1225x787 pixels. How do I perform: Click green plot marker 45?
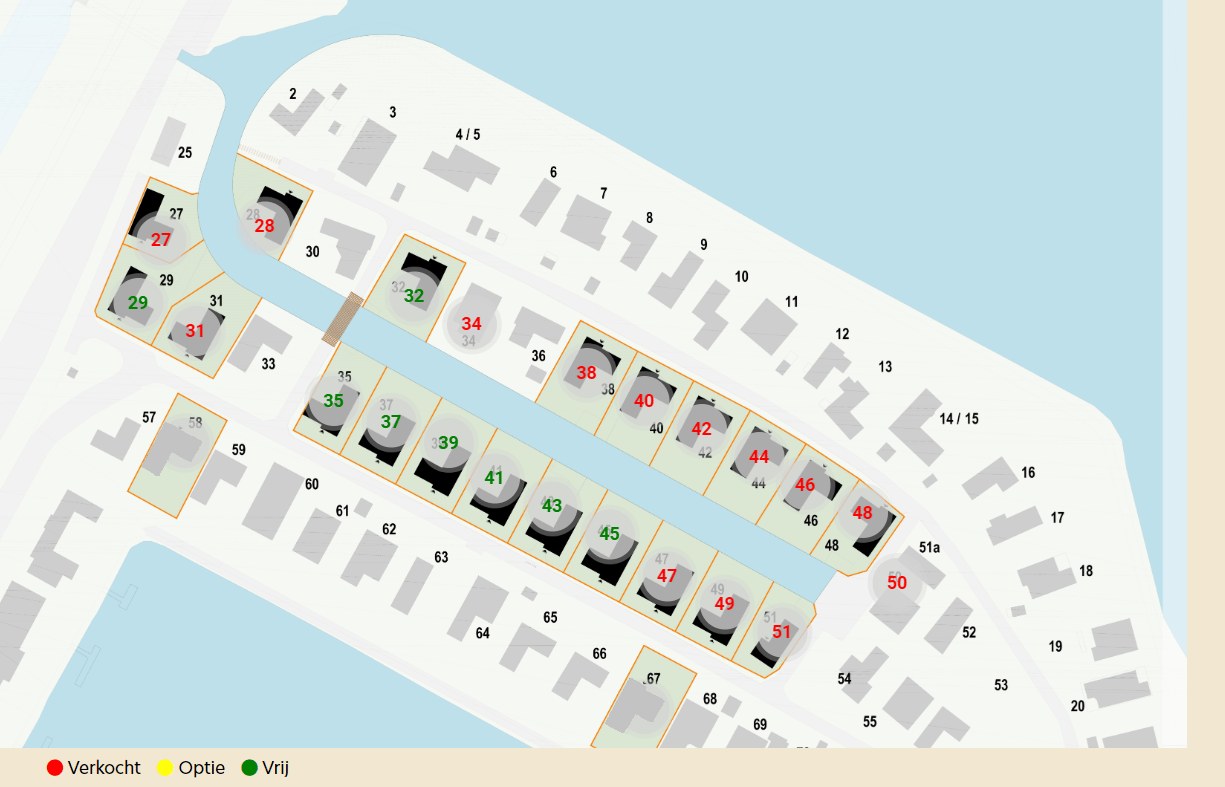pyautogui.click(x=610, y=534)
